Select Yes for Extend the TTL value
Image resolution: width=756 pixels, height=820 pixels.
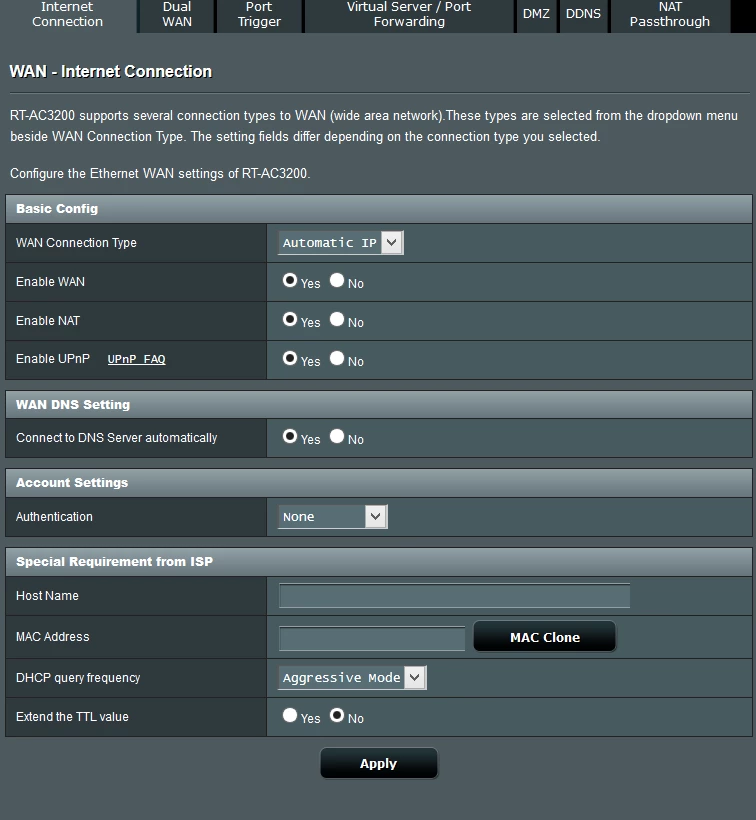point(290,715)
